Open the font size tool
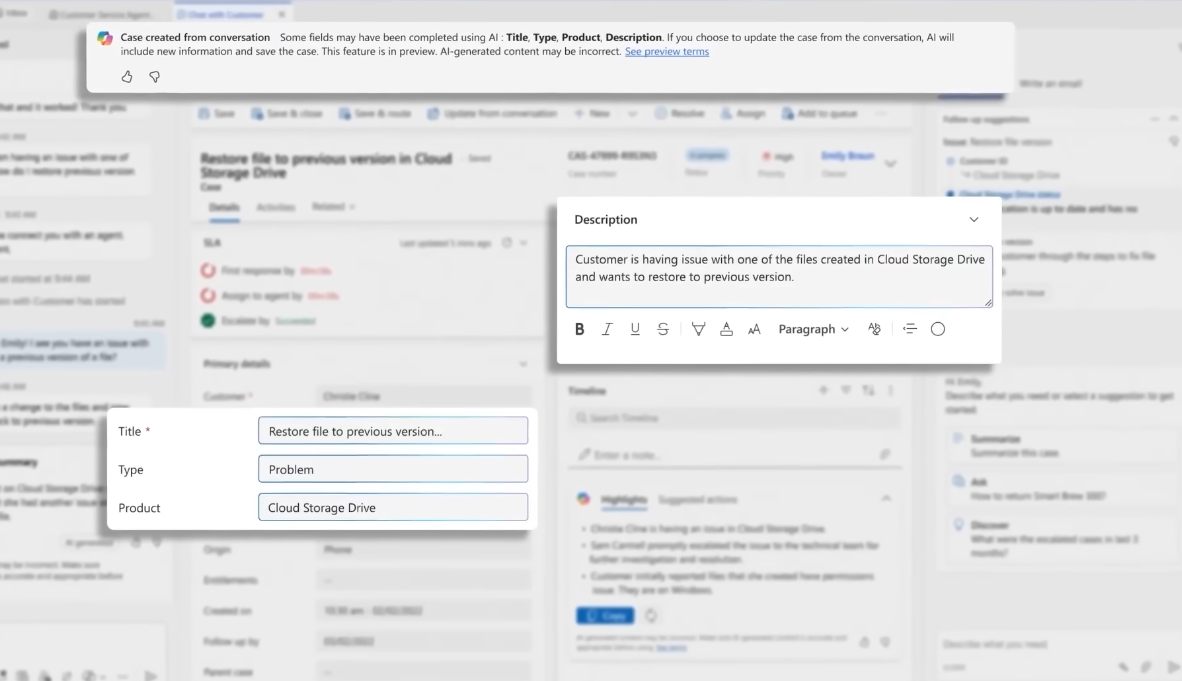This screenshot has width=1182, height=681. click(754, 329)
